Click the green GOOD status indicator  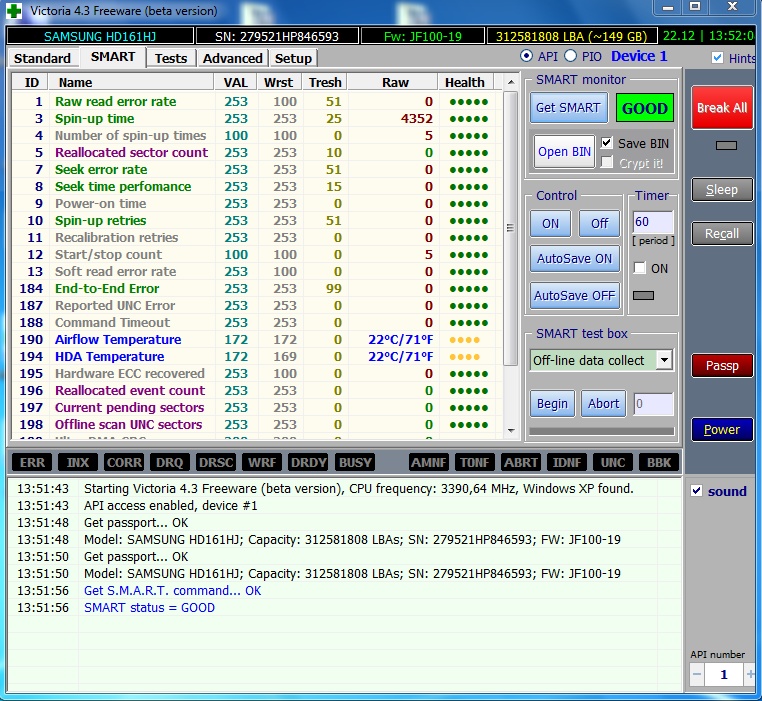pyautogui.click(x=644, y=108)
